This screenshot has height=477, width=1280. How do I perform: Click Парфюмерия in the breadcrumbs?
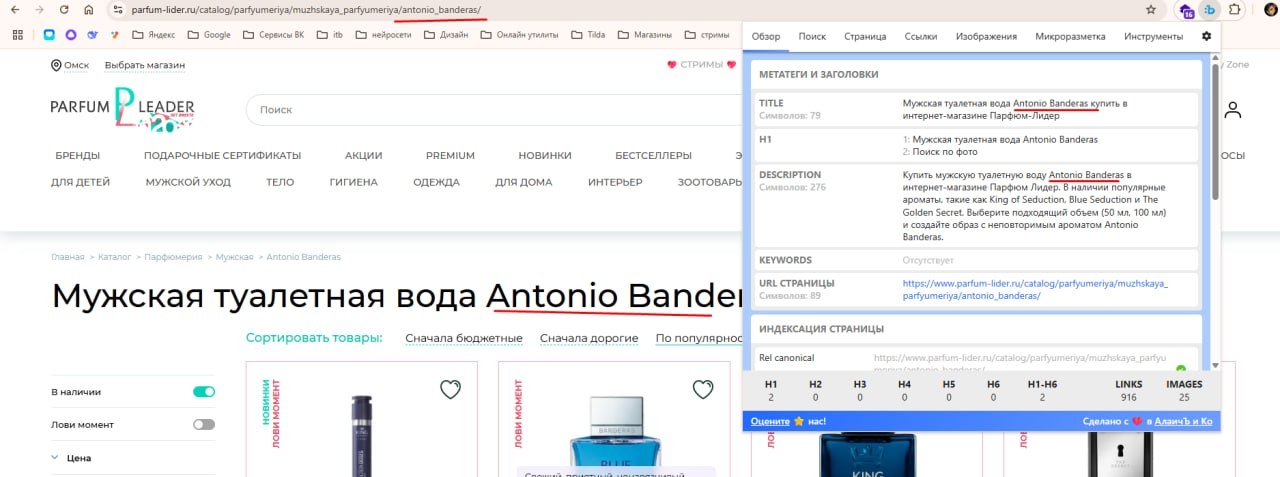coord(174,257)
